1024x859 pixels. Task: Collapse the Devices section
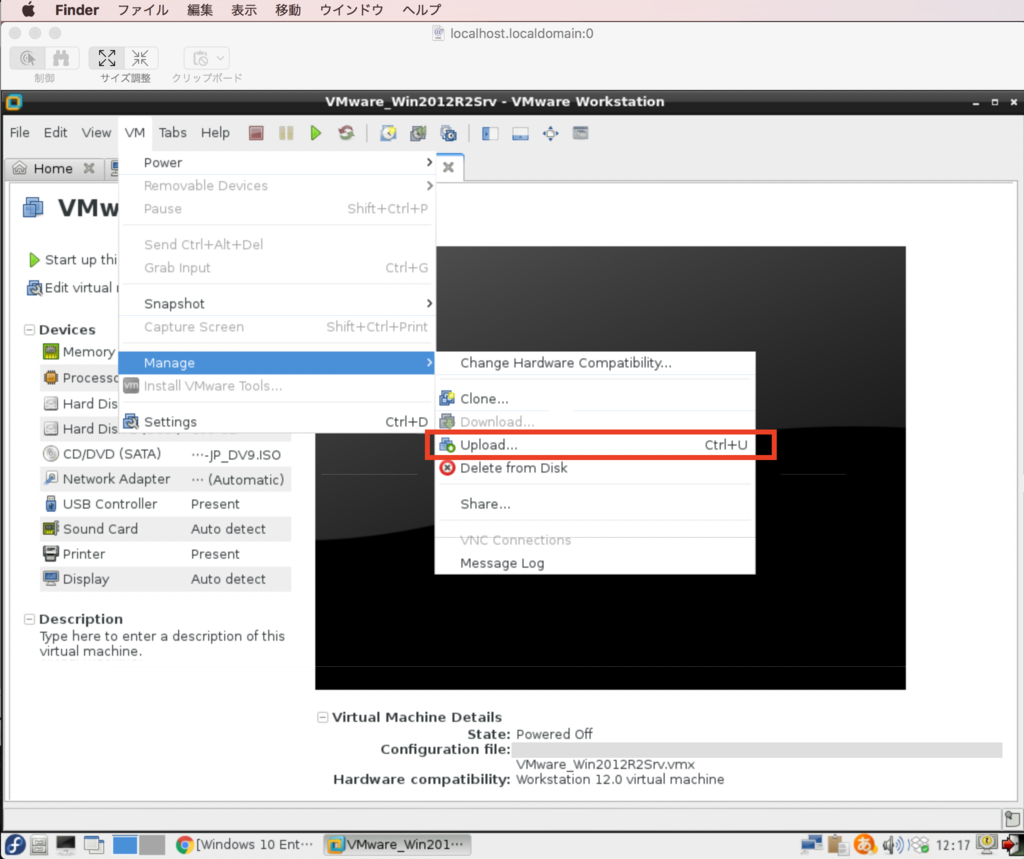click(29, 330)
